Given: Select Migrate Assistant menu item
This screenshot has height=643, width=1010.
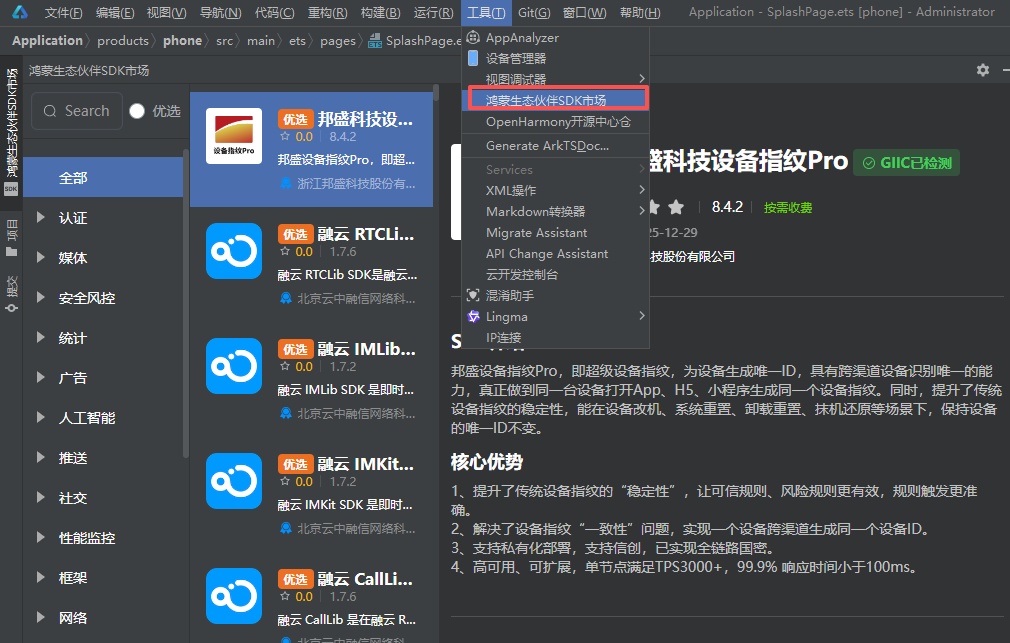Looking at the screenshot, I should 555,233.
